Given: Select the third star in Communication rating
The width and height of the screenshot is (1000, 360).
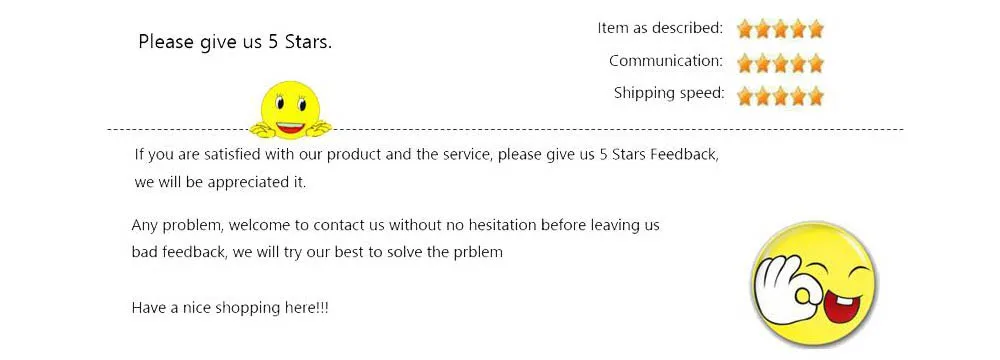Looking at the screenshot, I should (x=780, y=63).
